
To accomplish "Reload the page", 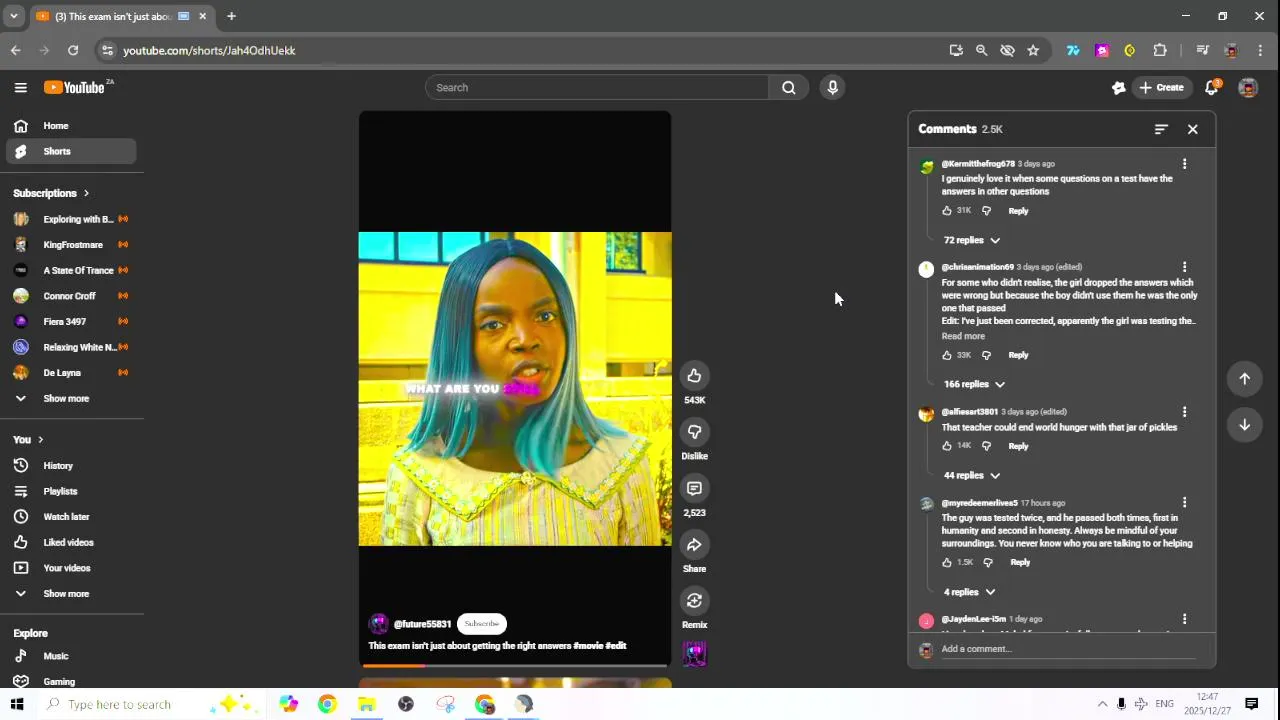I will 73,50.
